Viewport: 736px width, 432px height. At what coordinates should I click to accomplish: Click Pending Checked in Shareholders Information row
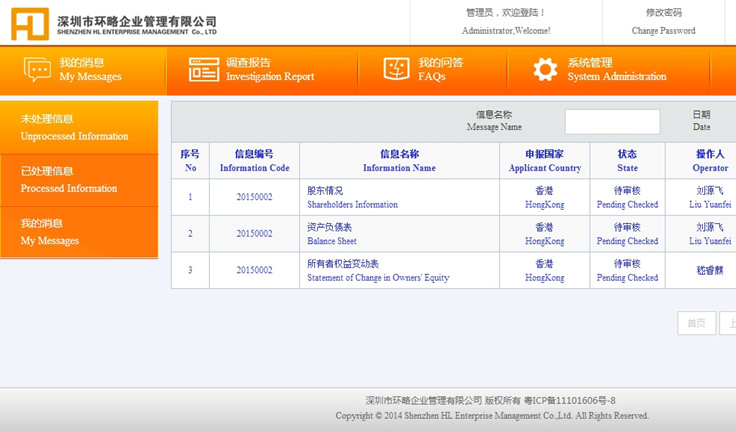pos(628,204)
